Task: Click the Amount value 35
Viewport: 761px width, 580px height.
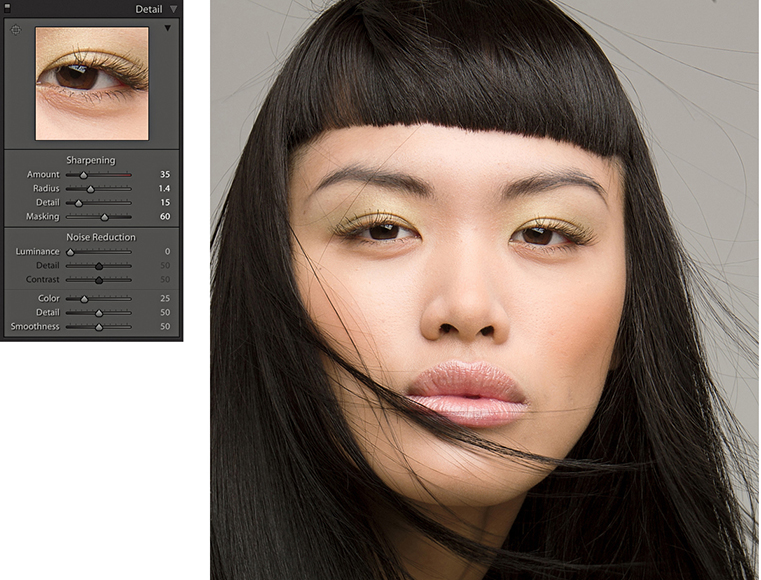Action: [x=165, y=174]
